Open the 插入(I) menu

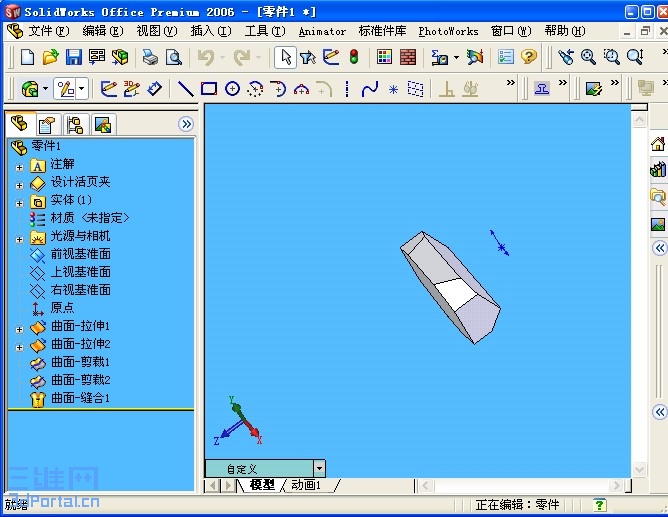(211, 31)
